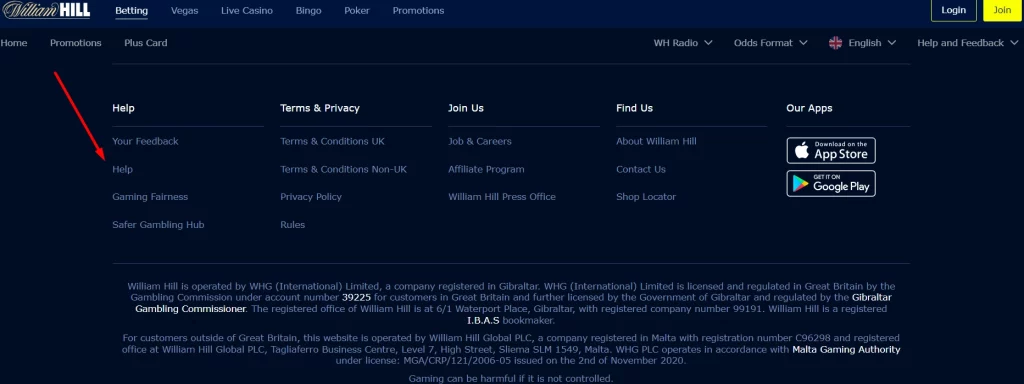Click the Join Us heading
The height and width of the screenshot is (384, 1024).
coord(466,108)
